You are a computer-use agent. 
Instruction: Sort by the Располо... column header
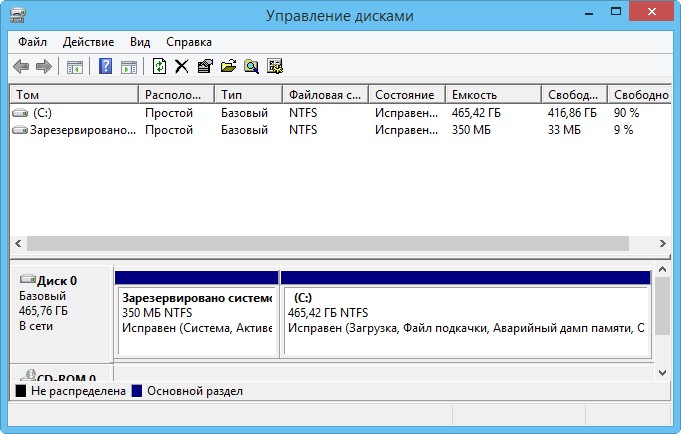point(176,95)
